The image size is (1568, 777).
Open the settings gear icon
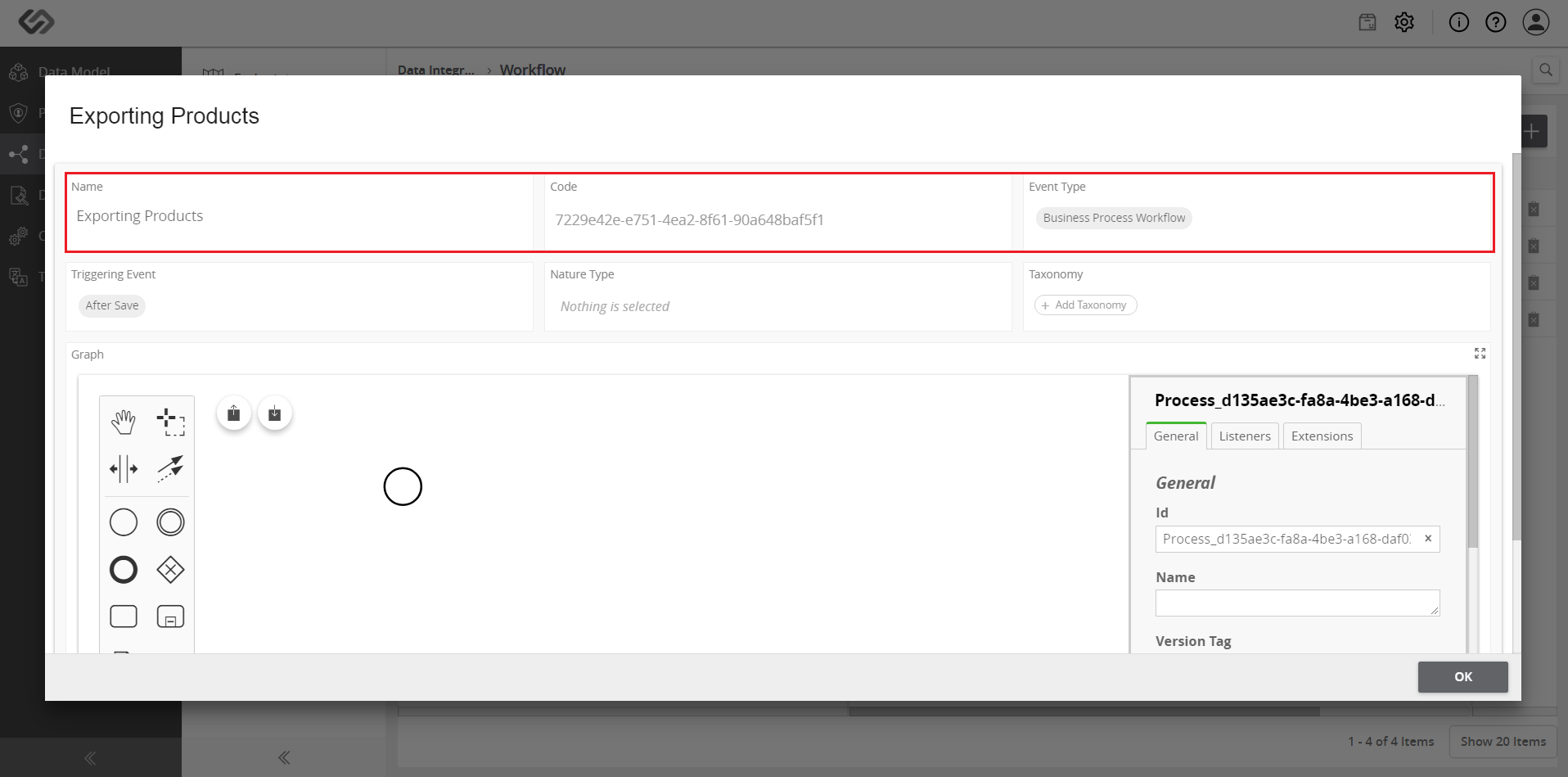[x=1404, y=22]
